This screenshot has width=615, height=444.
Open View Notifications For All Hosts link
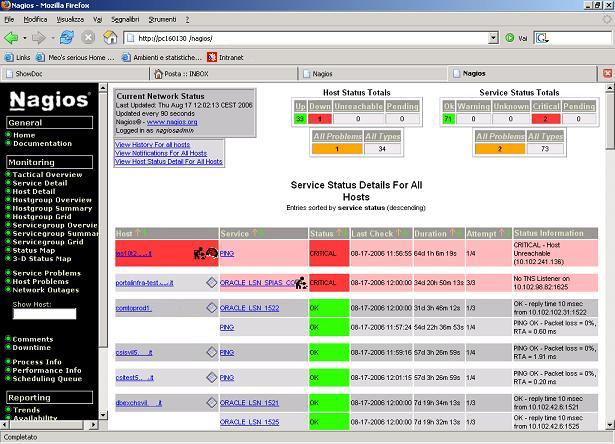coord(161,153)
